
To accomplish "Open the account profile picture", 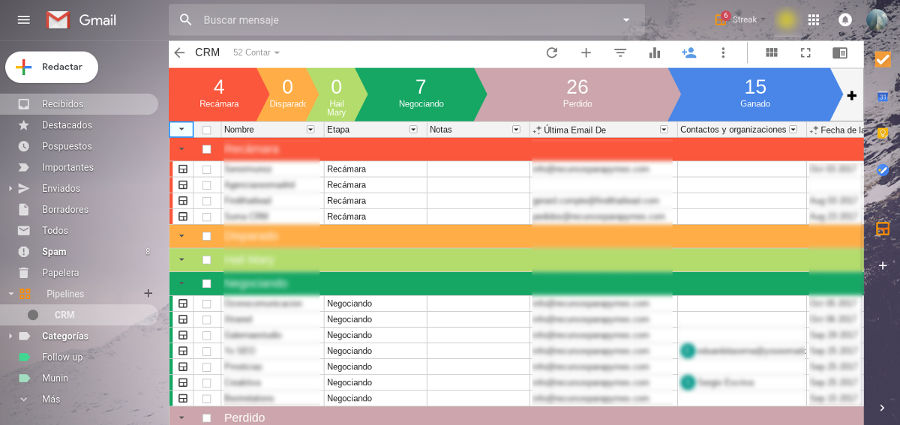I will 876,20.
